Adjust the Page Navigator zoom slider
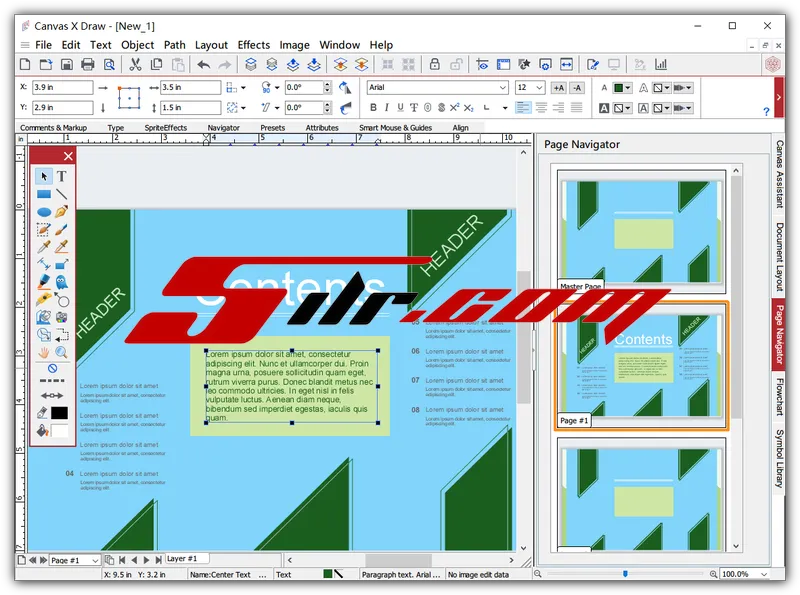This screenshot has width=800, height=595. tap(625, 574)
